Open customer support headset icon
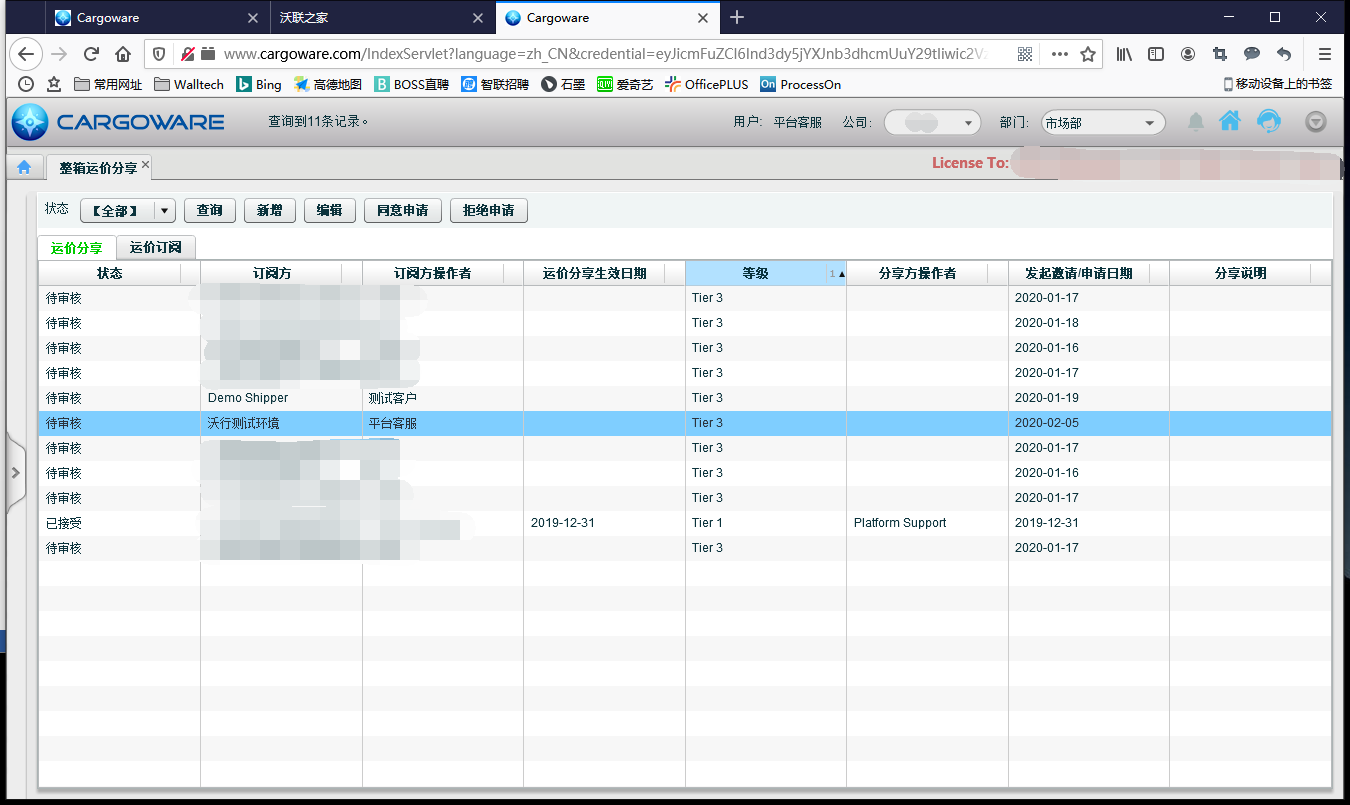The image size is (1350, 805). point(1269,122)
